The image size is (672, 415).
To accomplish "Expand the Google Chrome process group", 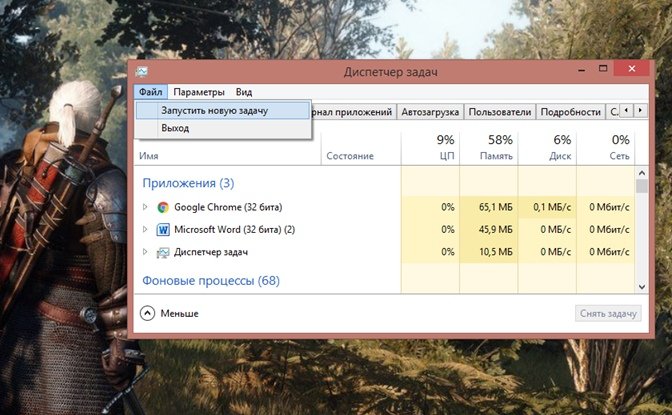I will pyautogui.click(x=145, y=207).
